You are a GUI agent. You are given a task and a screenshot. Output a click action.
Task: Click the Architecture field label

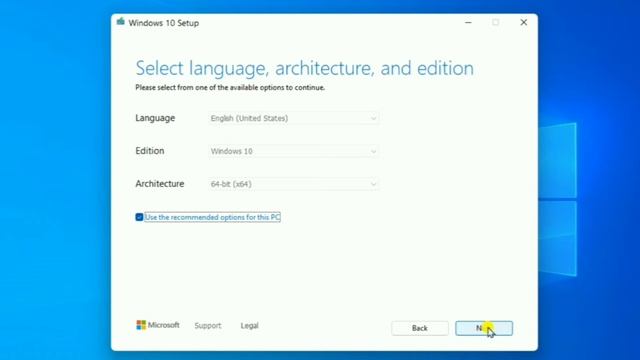[160, 184]
